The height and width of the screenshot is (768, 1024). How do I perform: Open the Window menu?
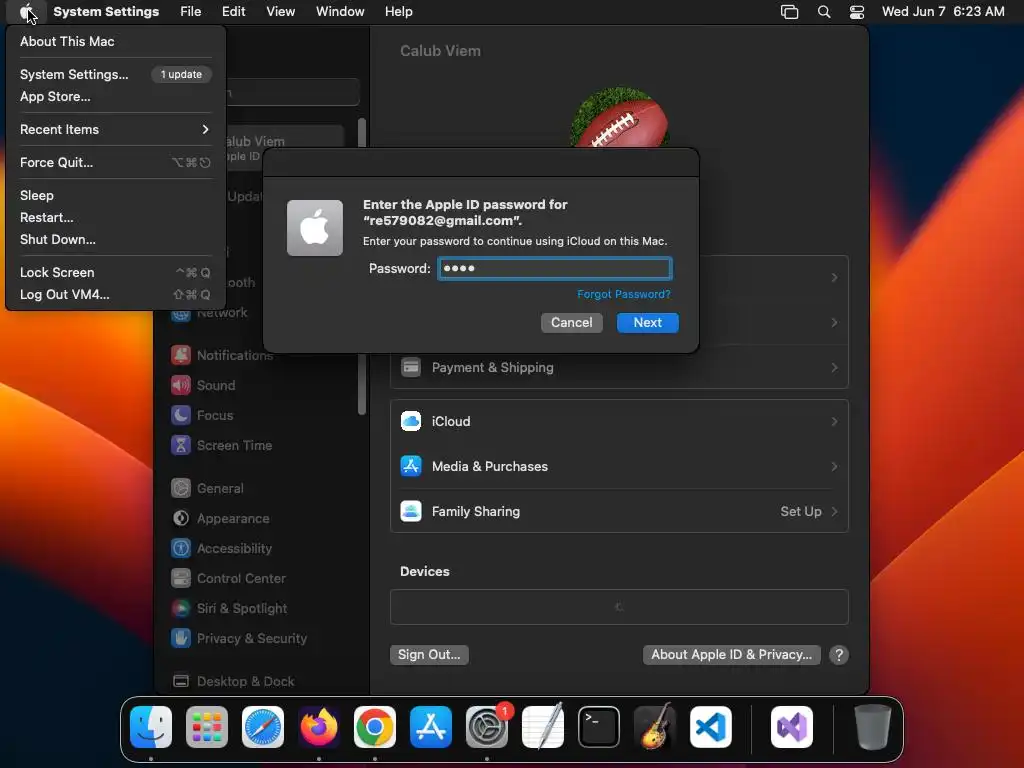tap(340, 12)
